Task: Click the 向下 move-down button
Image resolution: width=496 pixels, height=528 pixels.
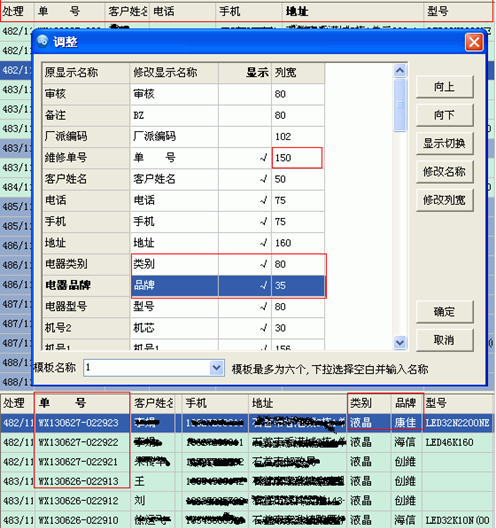Action: [x=444, y=115]
